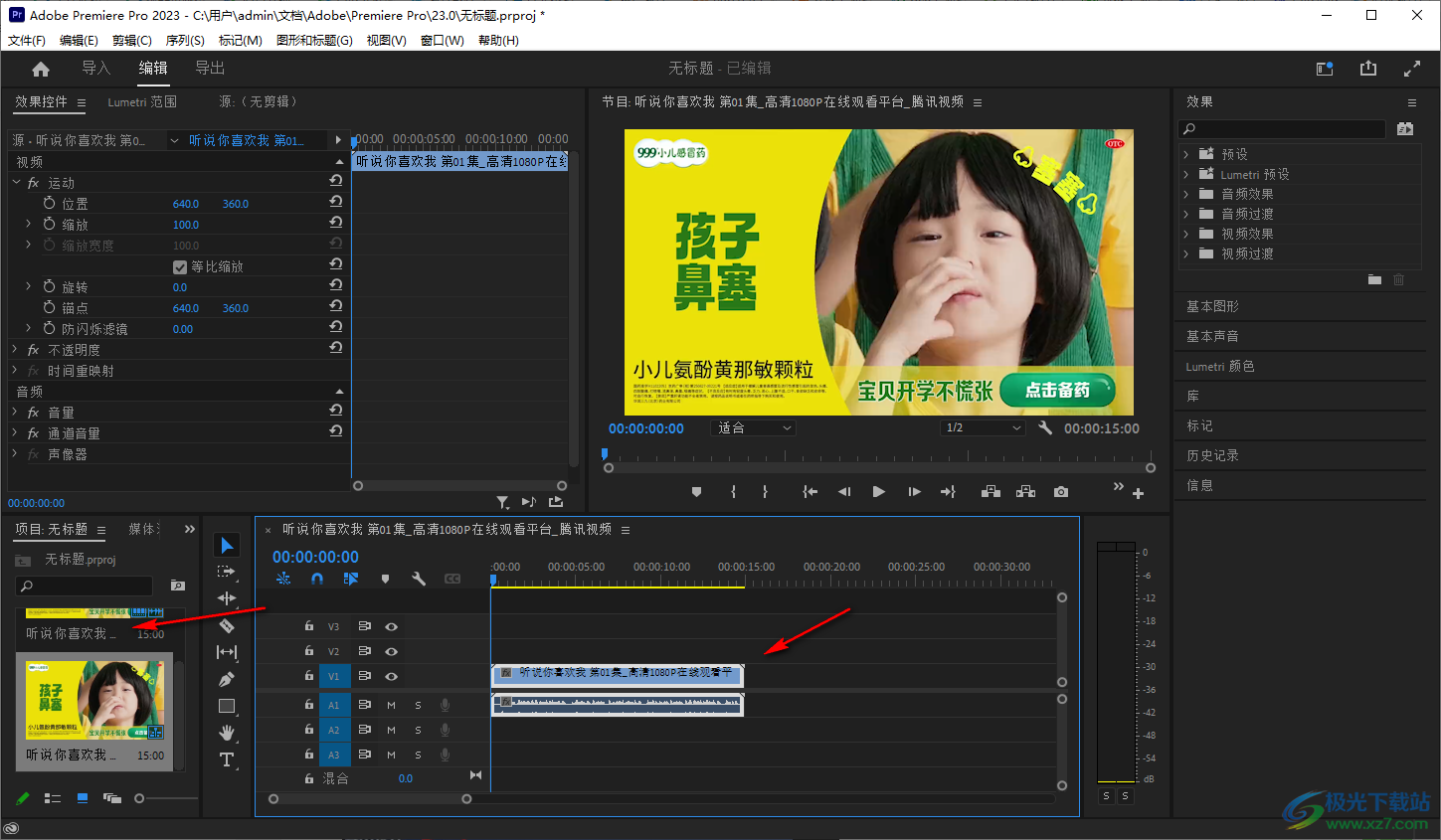Image resolution: width=1441 pixels, height=840 pixels.
Task: Go to In point
Action: (x=810, y=492)
